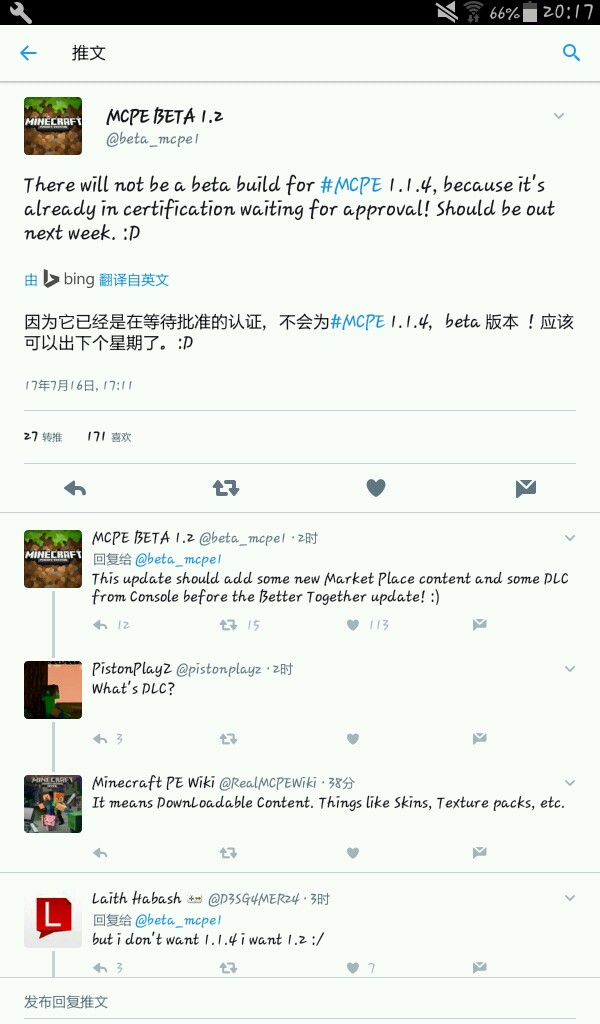Open chevron menu on Laith Habash reply
600x1024 pixels.
[570, 898]
